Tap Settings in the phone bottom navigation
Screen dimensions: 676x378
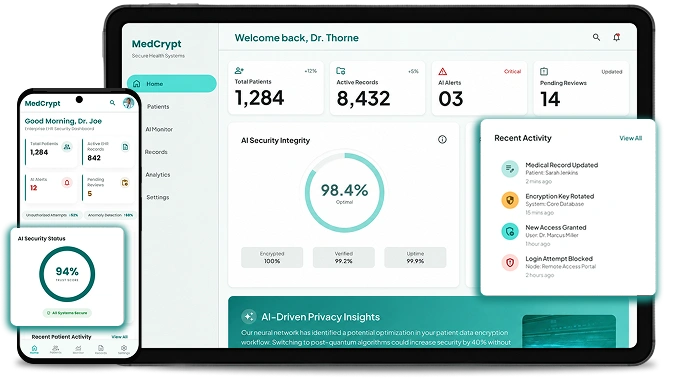click(x=124, y=349)
